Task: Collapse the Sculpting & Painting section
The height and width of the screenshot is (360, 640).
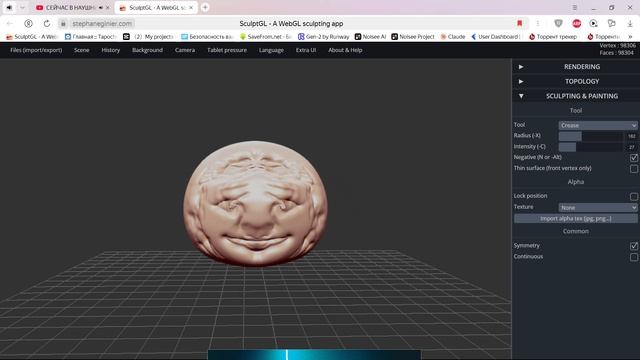Action: tap(576, 96)
